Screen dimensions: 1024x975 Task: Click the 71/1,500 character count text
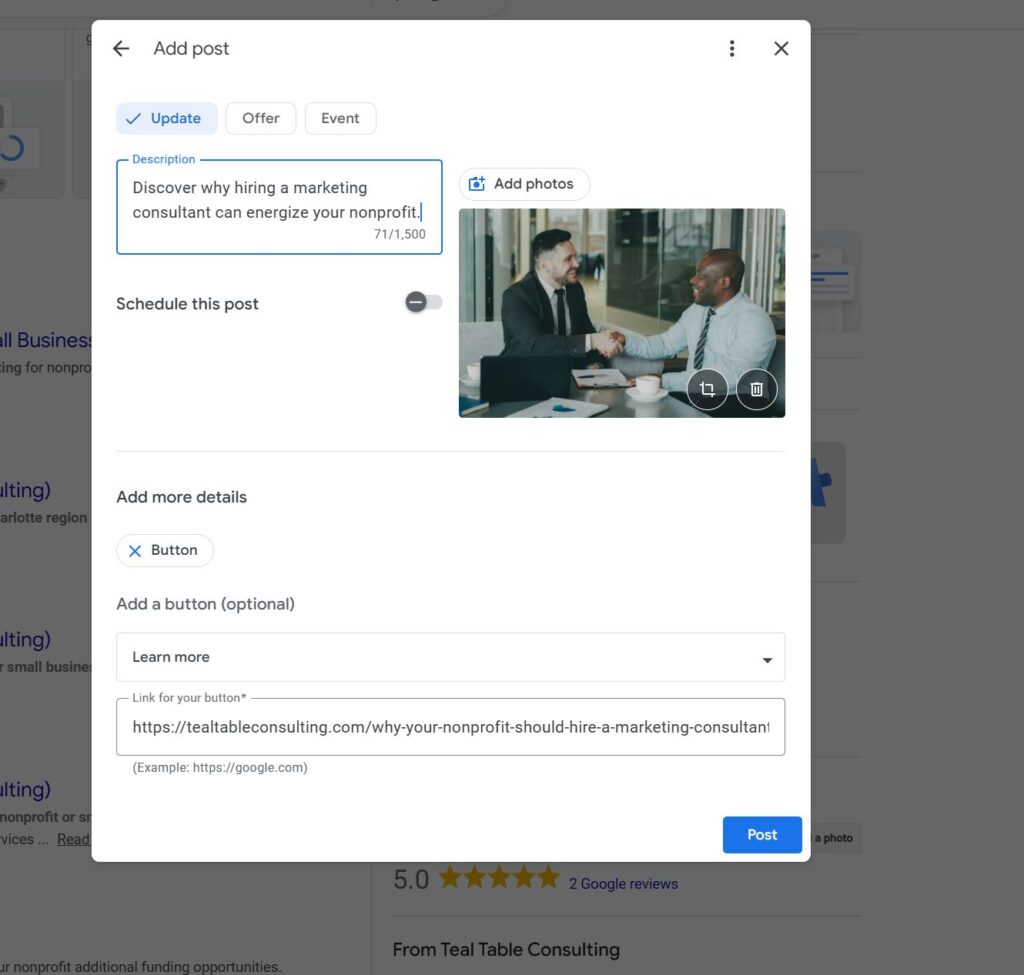tap(399, 234)
